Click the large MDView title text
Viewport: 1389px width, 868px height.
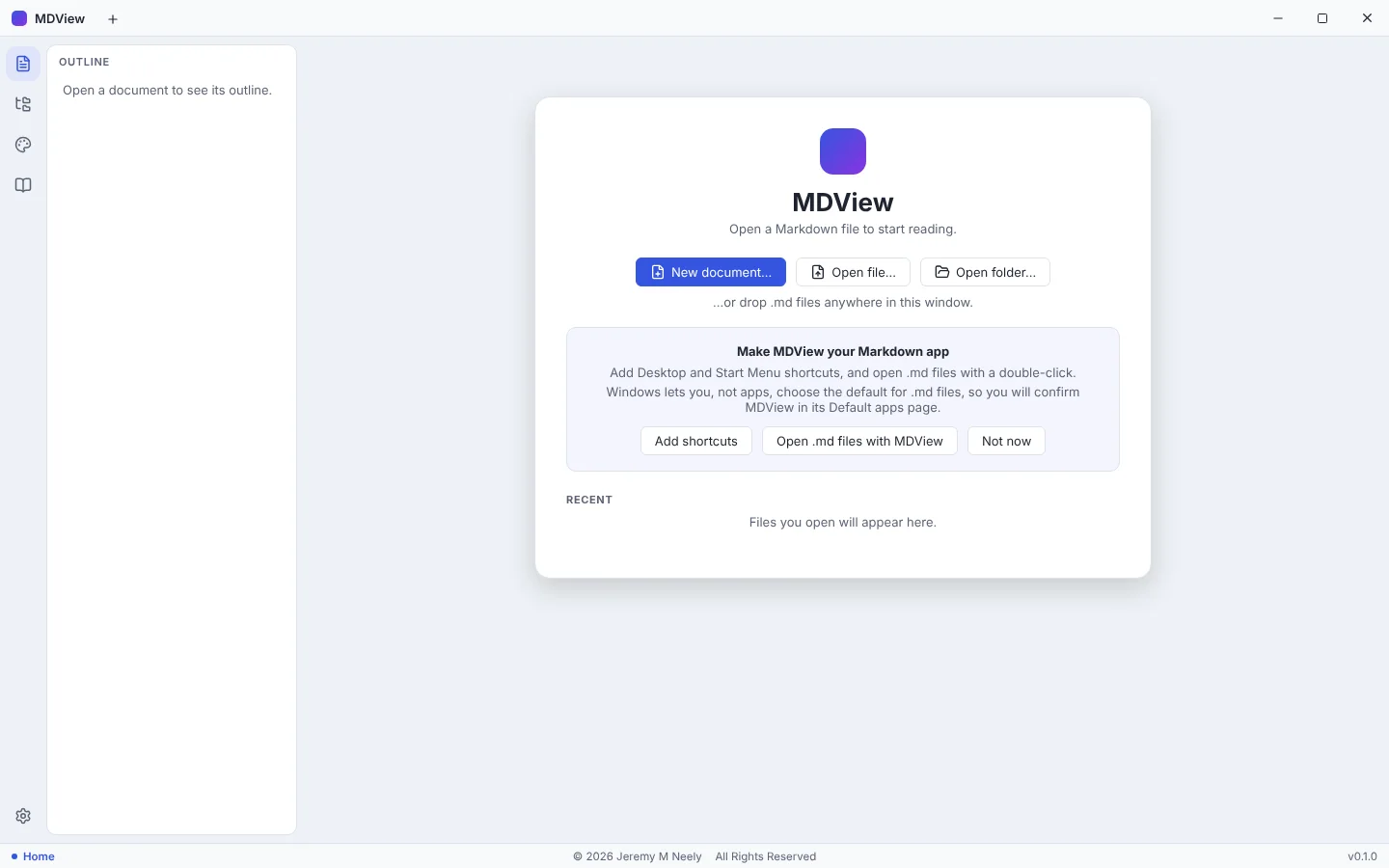(x=843, y=202)
